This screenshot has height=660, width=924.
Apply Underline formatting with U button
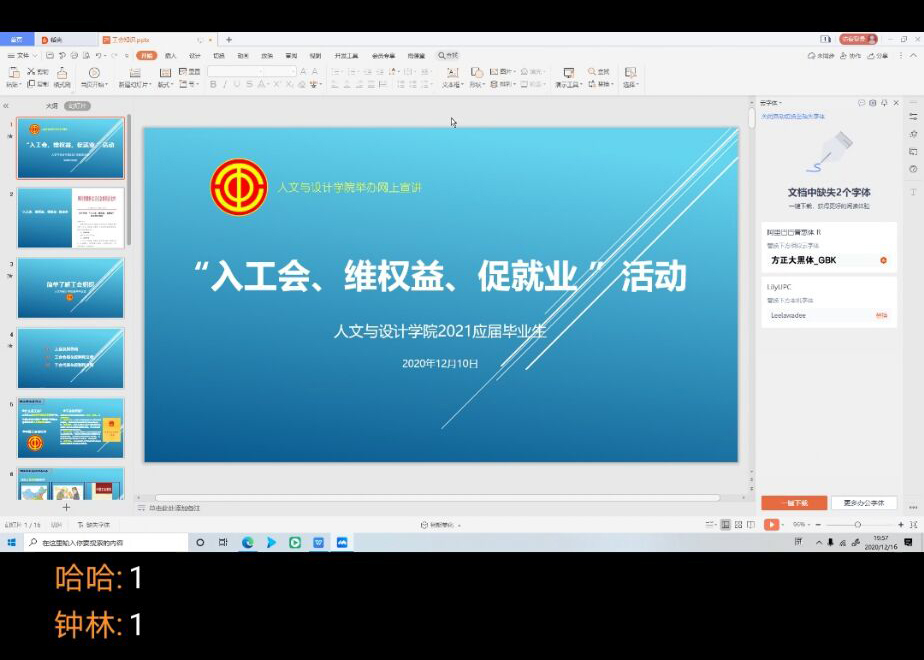(x=237, y=85)
